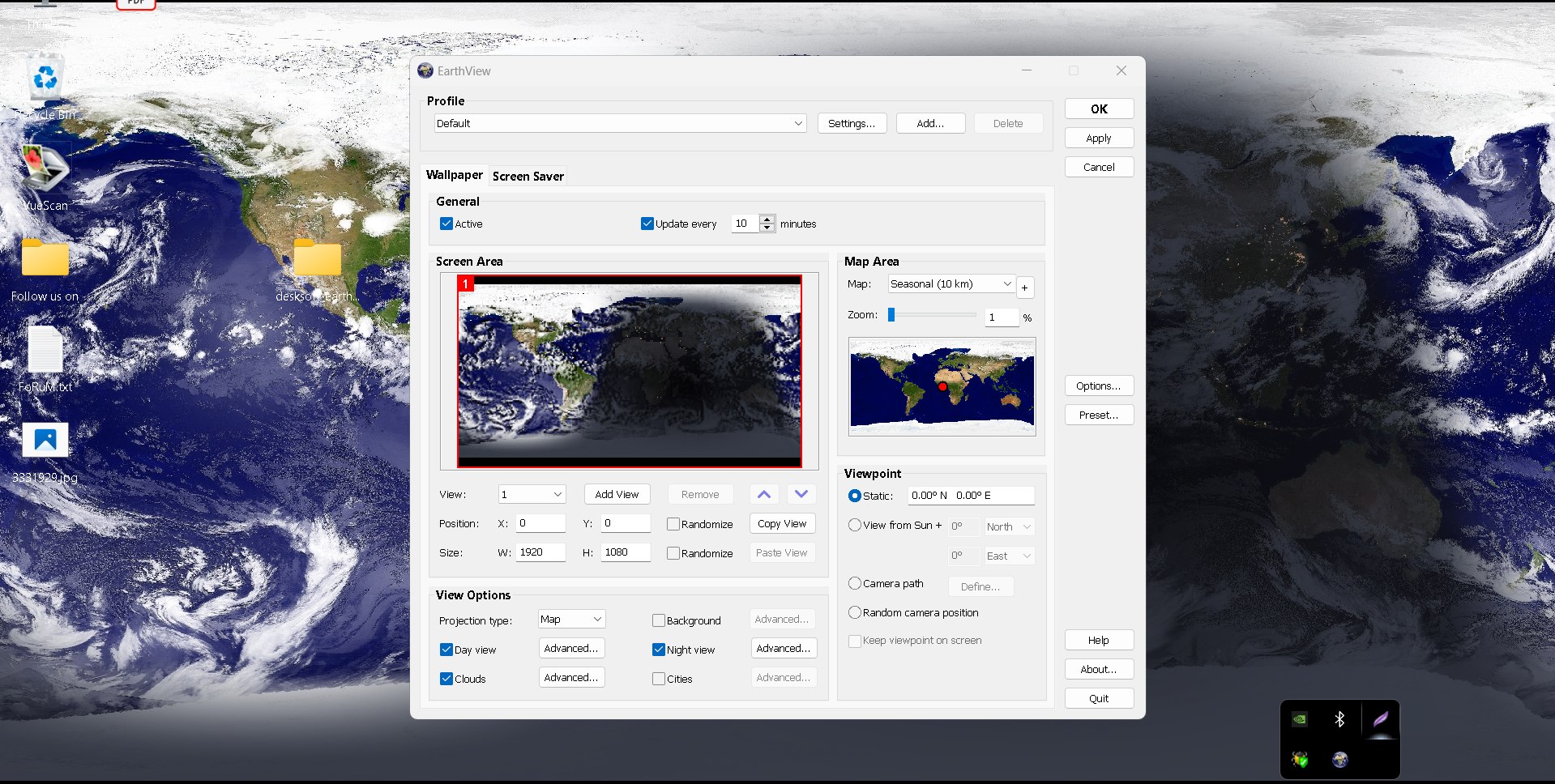Enable Randomize for Position
Image resolution: width=1555 pixels, height=784 pixels.
pos(673,524)
